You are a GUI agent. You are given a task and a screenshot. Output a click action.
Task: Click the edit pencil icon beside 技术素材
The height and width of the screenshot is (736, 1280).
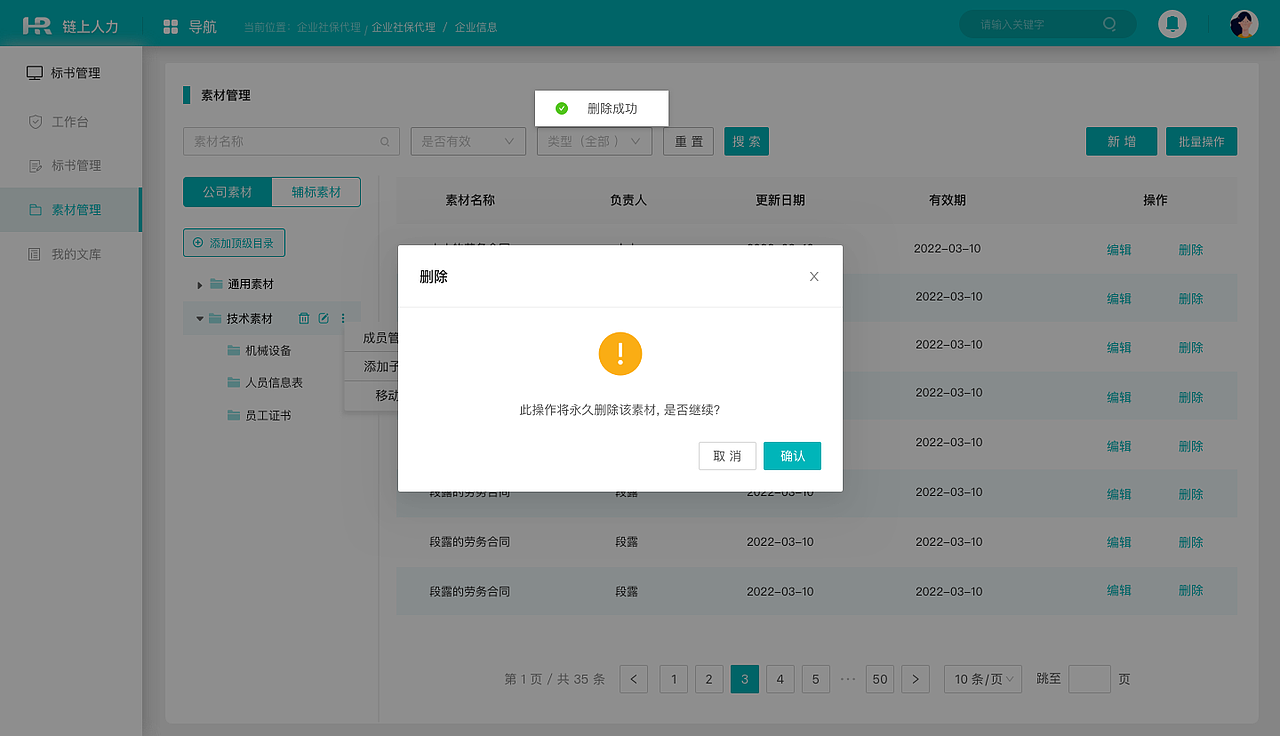[323, 317]
